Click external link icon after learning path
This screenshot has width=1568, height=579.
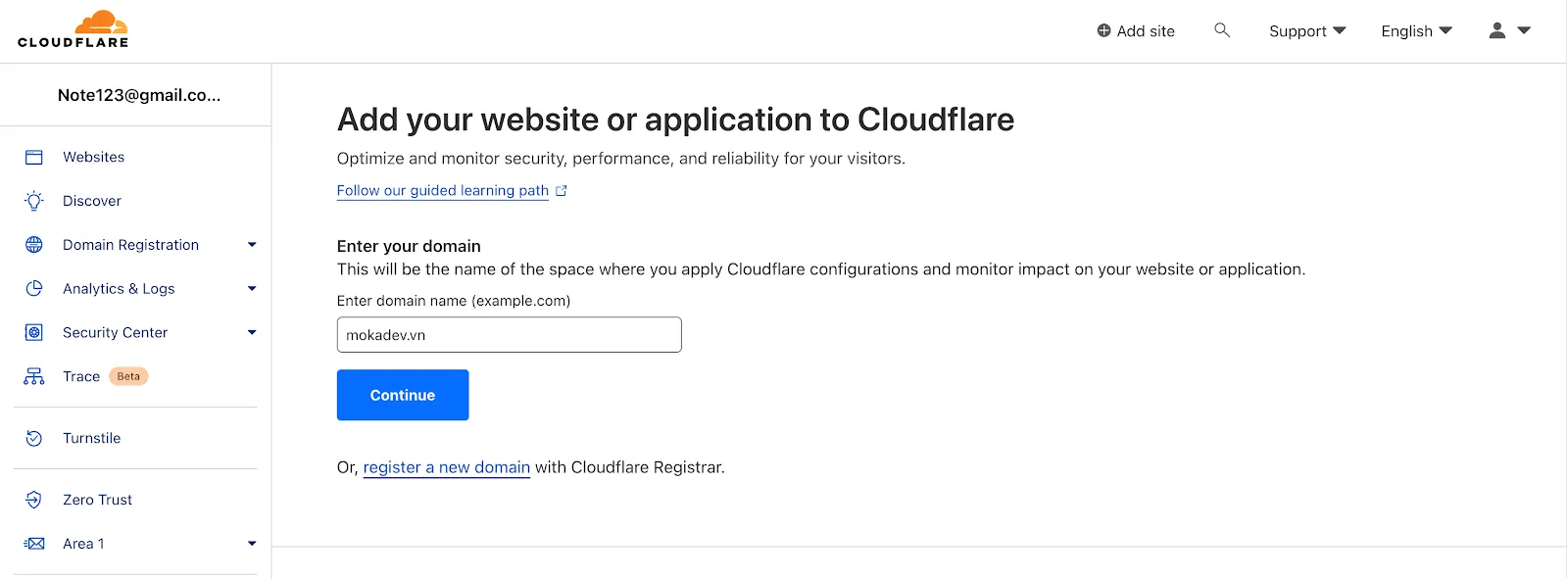[562, 191]
